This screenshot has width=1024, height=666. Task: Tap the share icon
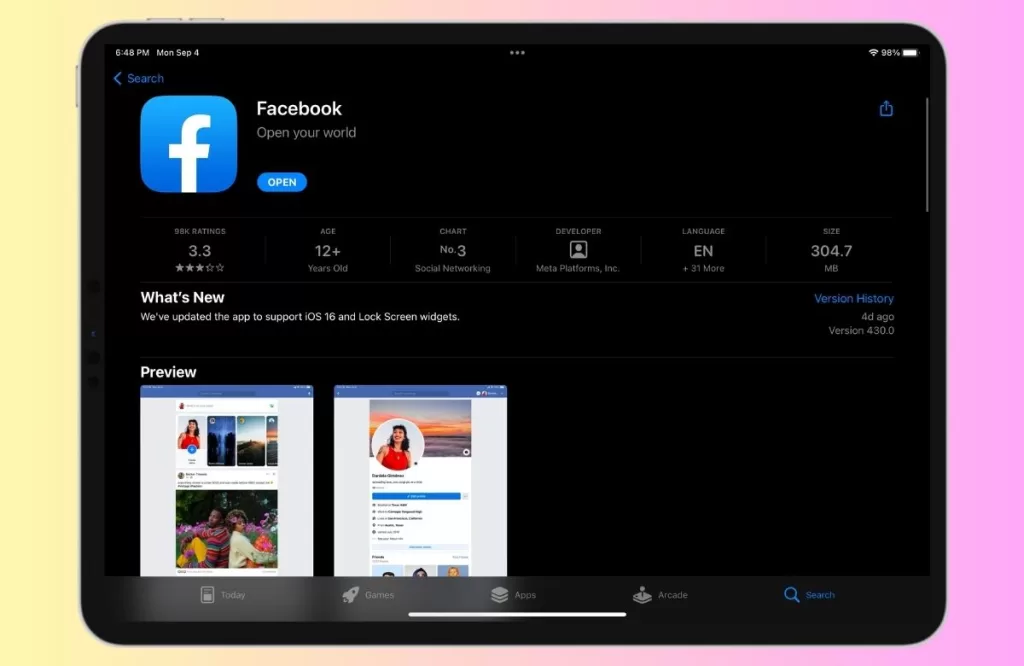886,108
